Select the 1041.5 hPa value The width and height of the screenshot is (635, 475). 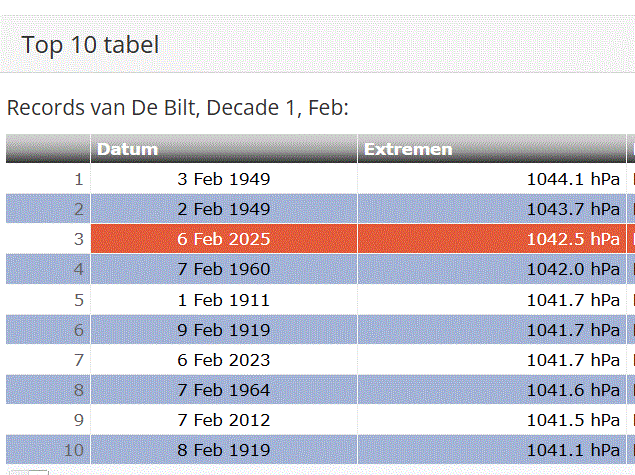pos(573,420)
